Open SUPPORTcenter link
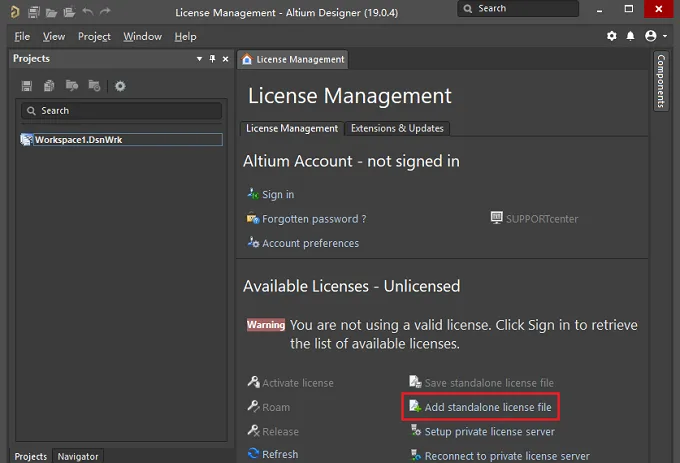Screen dimensions: 680x463 pos(542,219)
